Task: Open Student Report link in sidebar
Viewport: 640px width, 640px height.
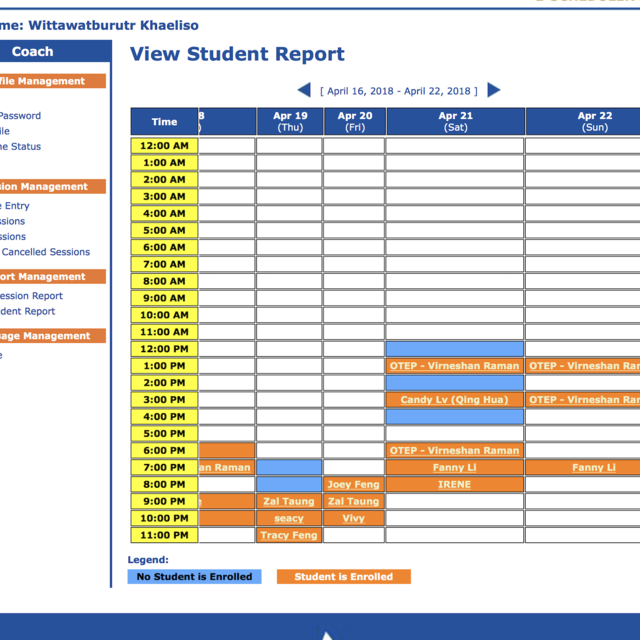Action: click(27, 311)
